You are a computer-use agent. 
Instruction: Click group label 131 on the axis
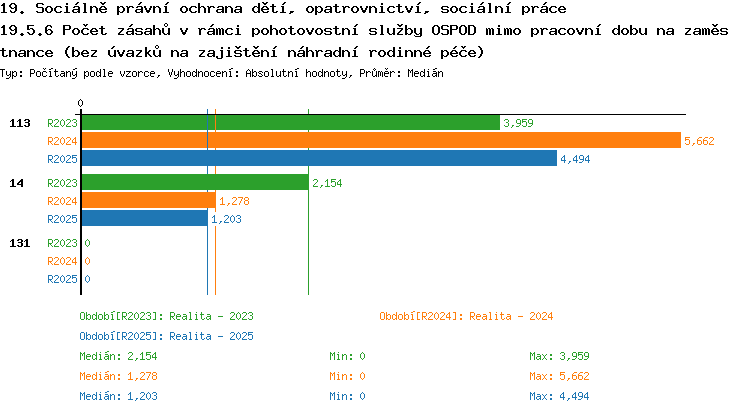pyautogui.click(x=20, y=243)
